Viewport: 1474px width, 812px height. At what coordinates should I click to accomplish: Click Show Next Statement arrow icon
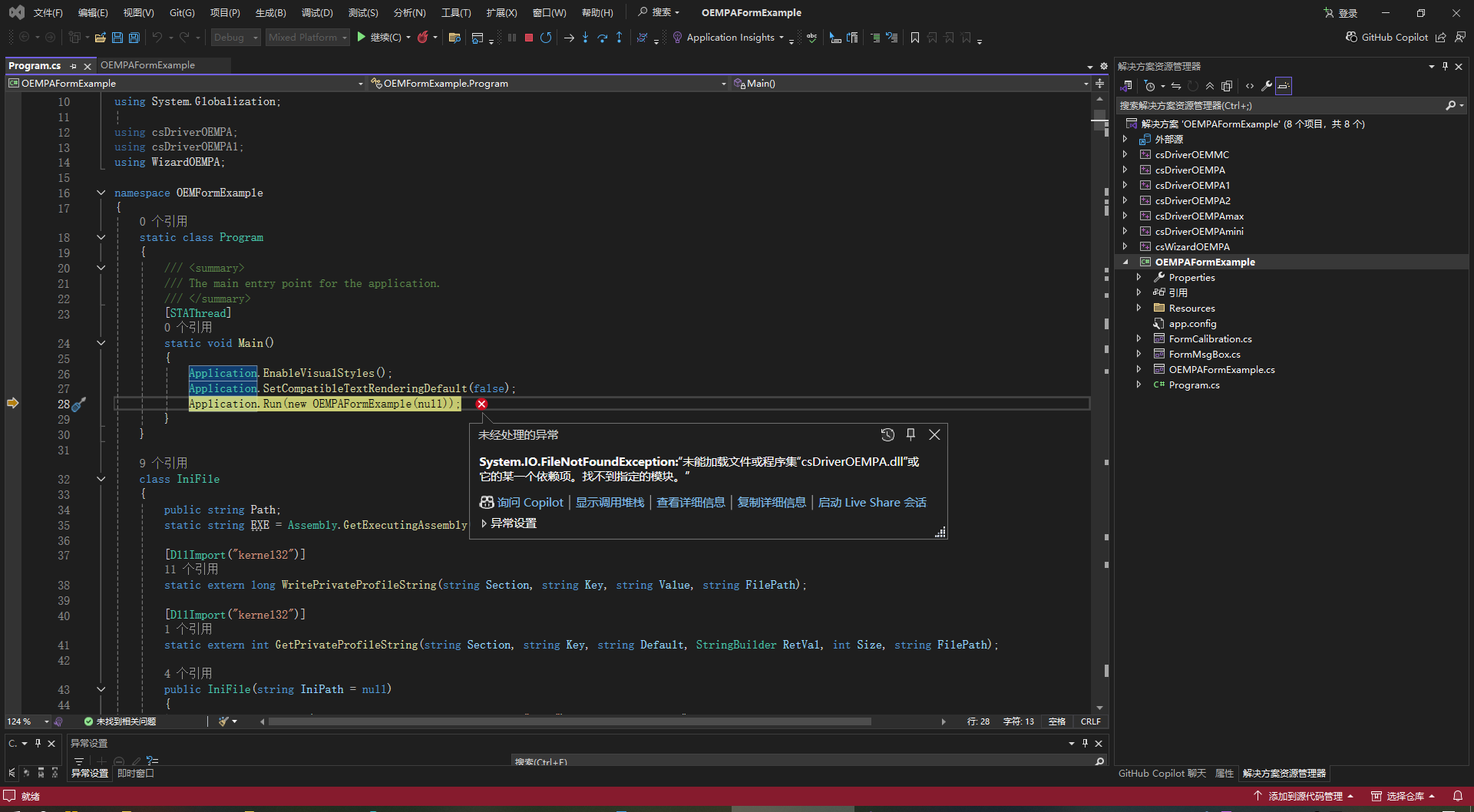(x=569, y=37)
